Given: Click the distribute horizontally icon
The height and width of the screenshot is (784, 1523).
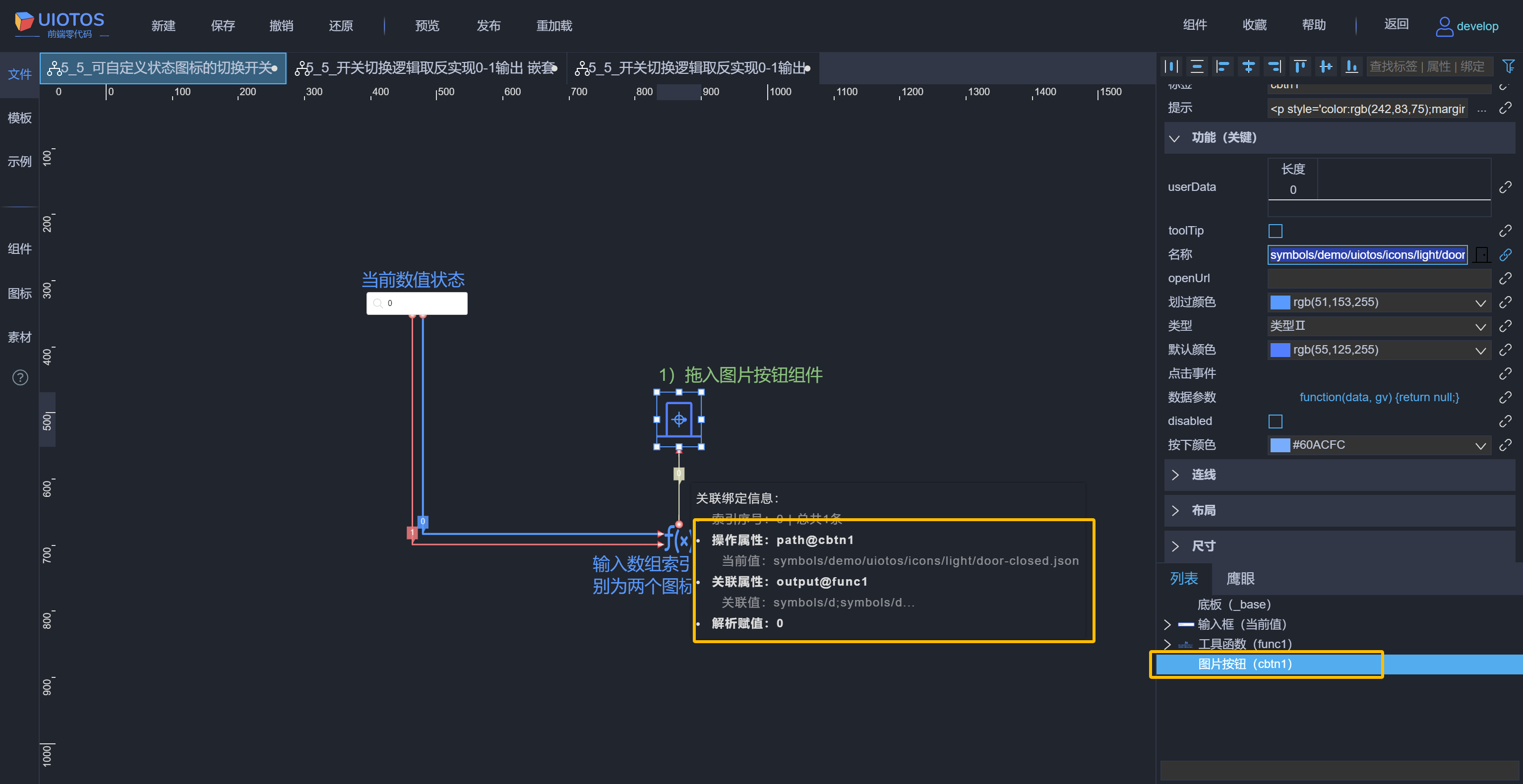Looking at the screenshot, I should coord(1171,67).
